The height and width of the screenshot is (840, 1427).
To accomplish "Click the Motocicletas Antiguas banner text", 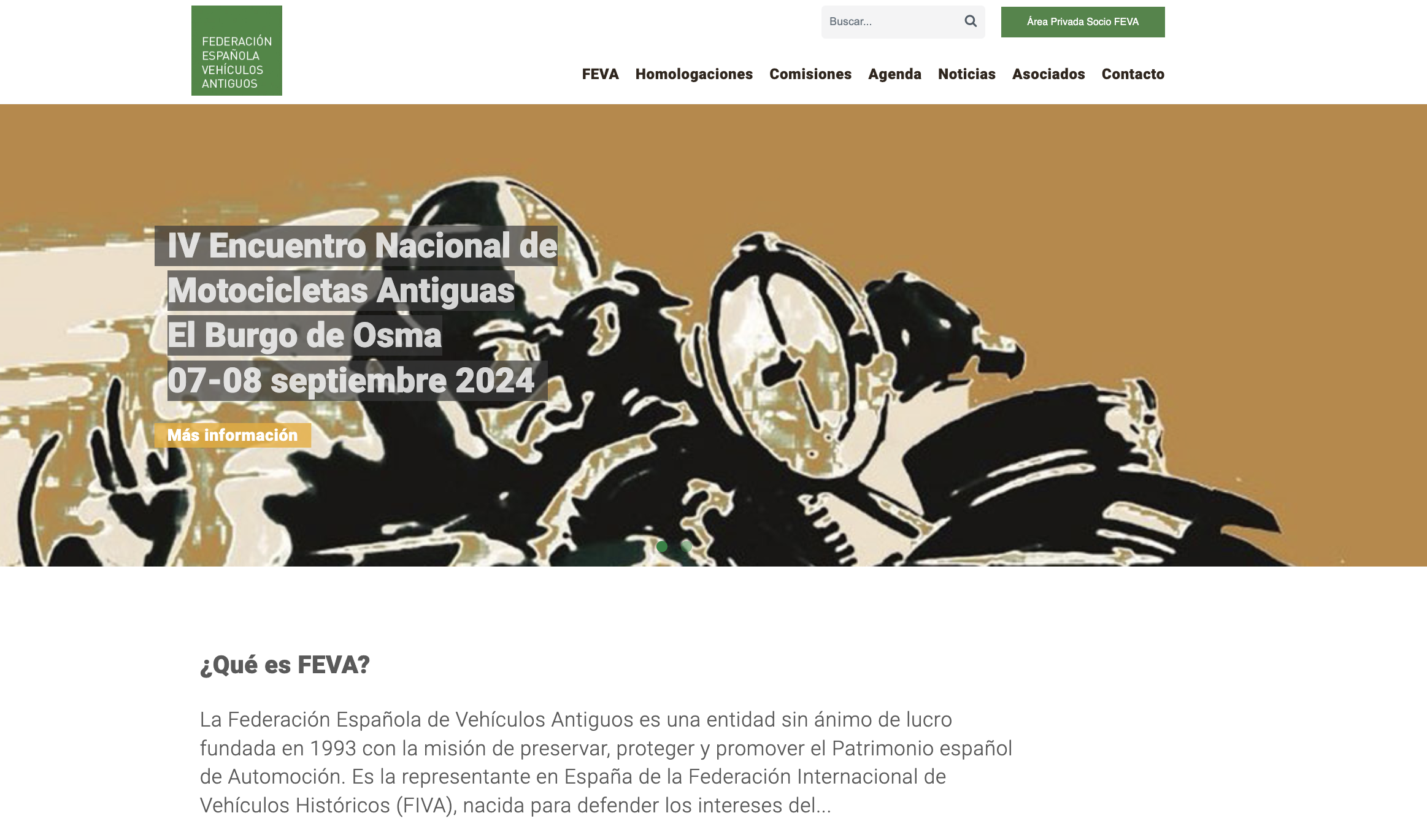I will 340,291.
